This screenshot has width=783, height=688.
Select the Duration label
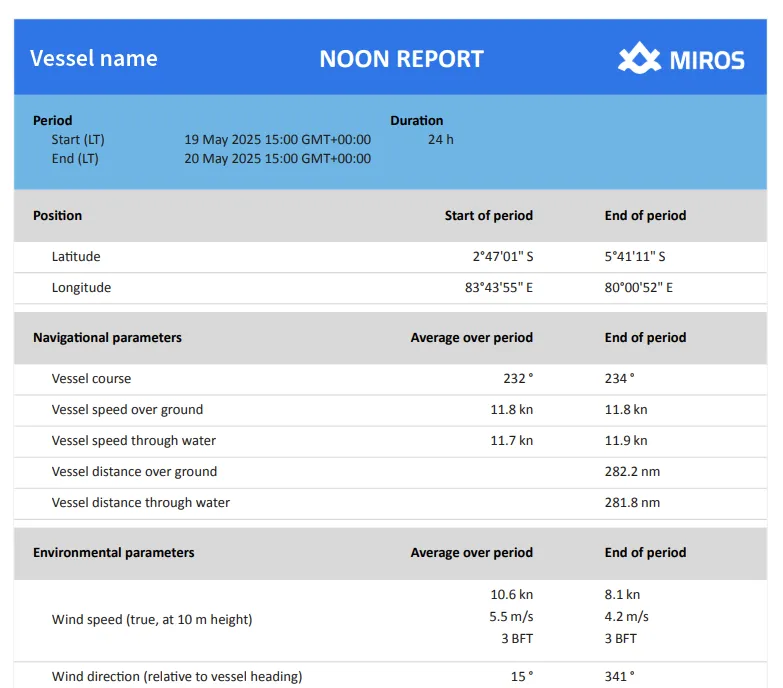(416, 120)
